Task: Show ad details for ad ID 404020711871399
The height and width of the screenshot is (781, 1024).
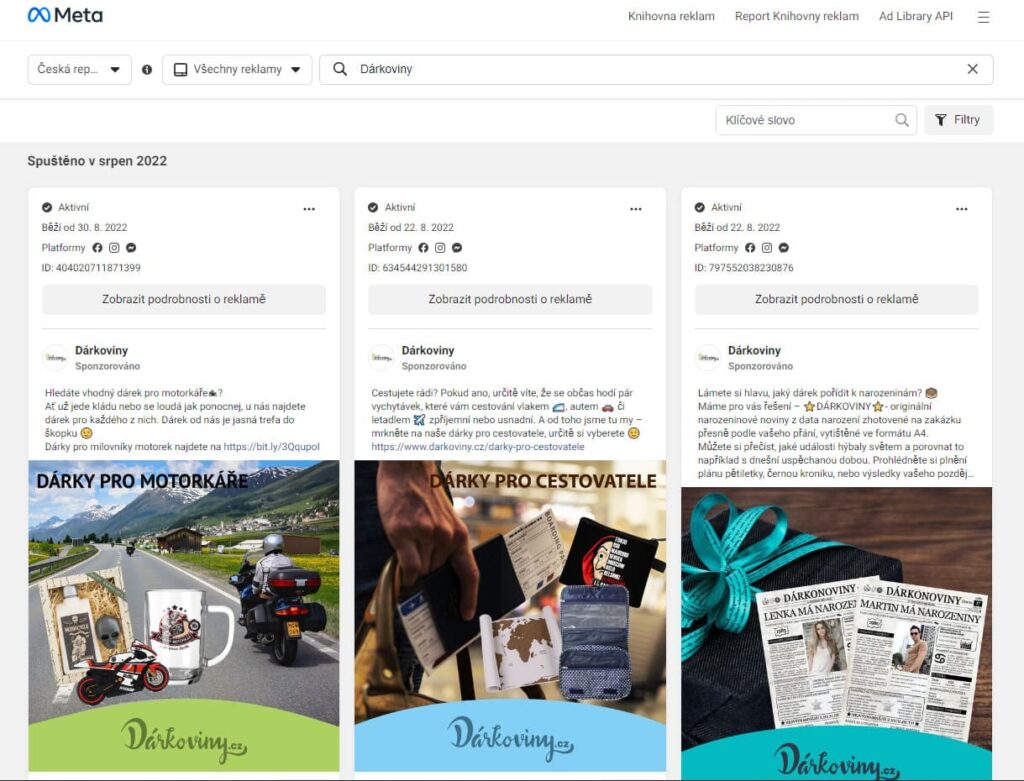Action: [x=184, y=299]
